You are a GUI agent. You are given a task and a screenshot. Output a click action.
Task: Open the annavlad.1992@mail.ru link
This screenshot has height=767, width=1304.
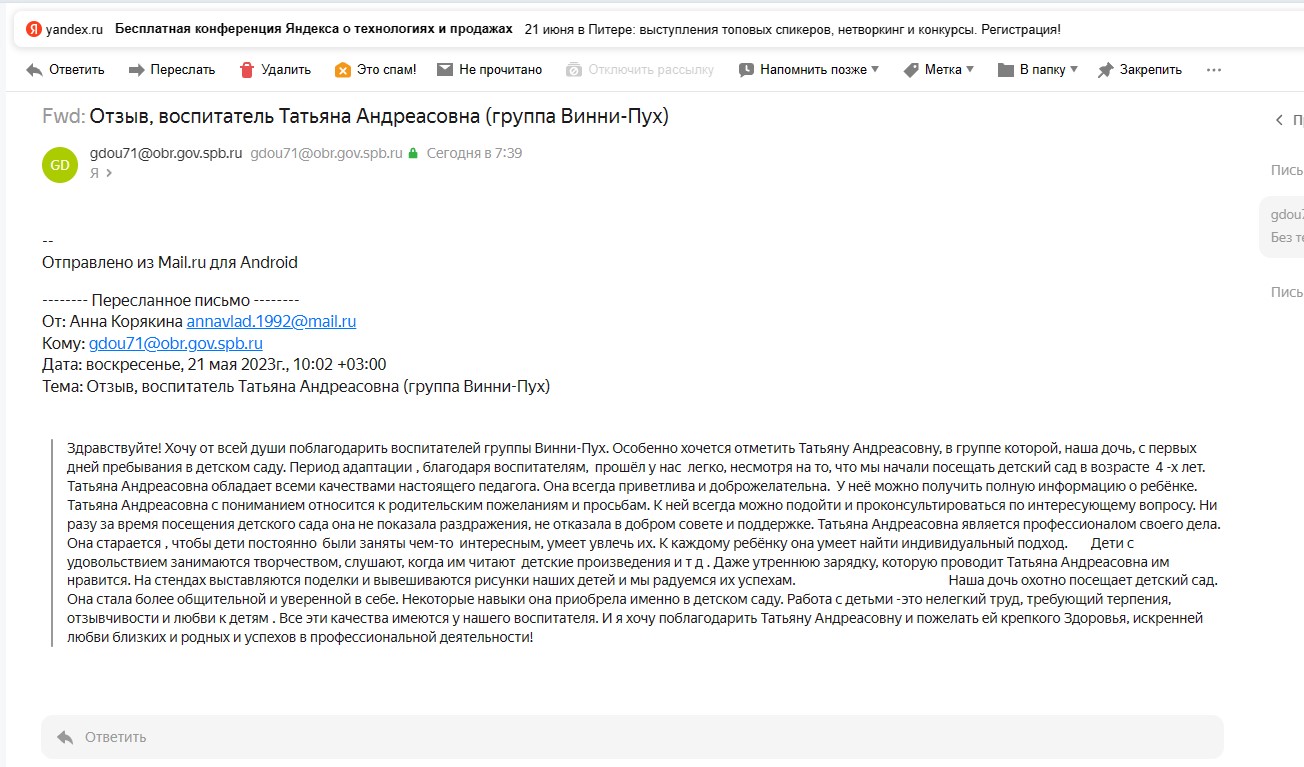click(x=271, y=321)
